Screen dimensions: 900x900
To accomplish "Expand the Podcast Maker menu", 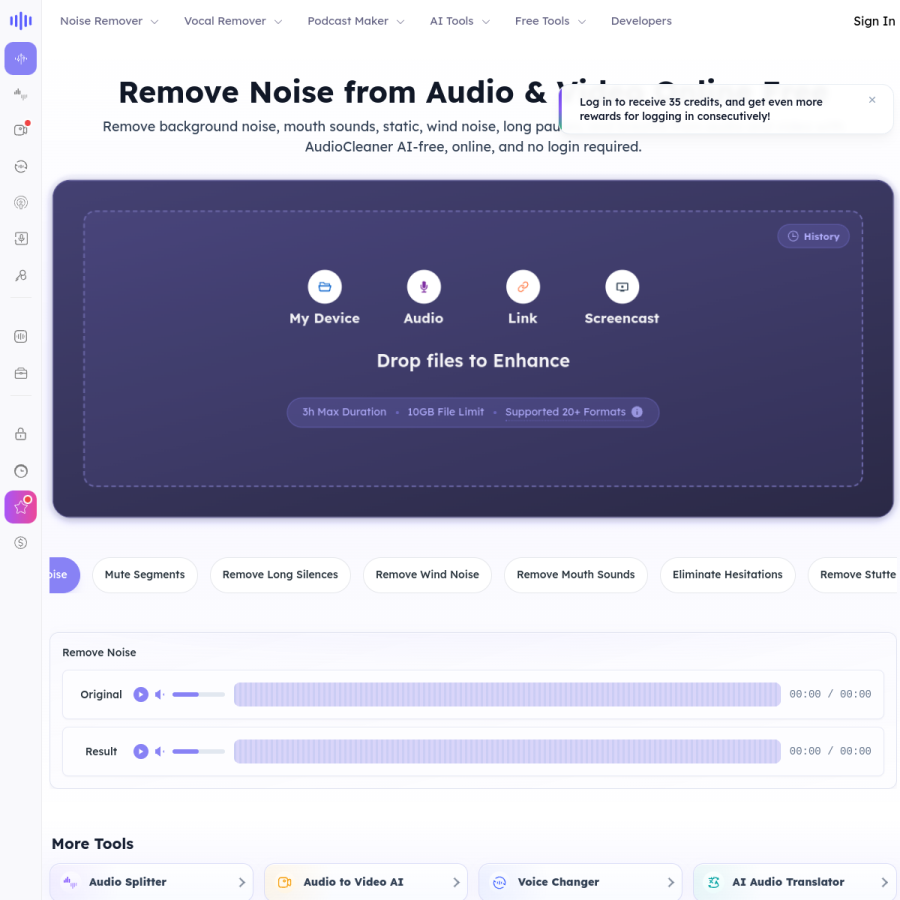I will 356,21.
